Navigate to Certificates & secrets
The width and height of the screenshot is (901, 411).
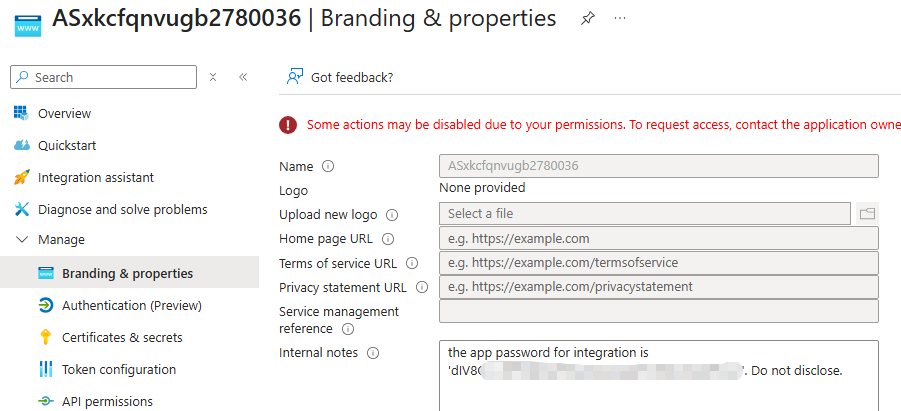(x=122, y=338)
